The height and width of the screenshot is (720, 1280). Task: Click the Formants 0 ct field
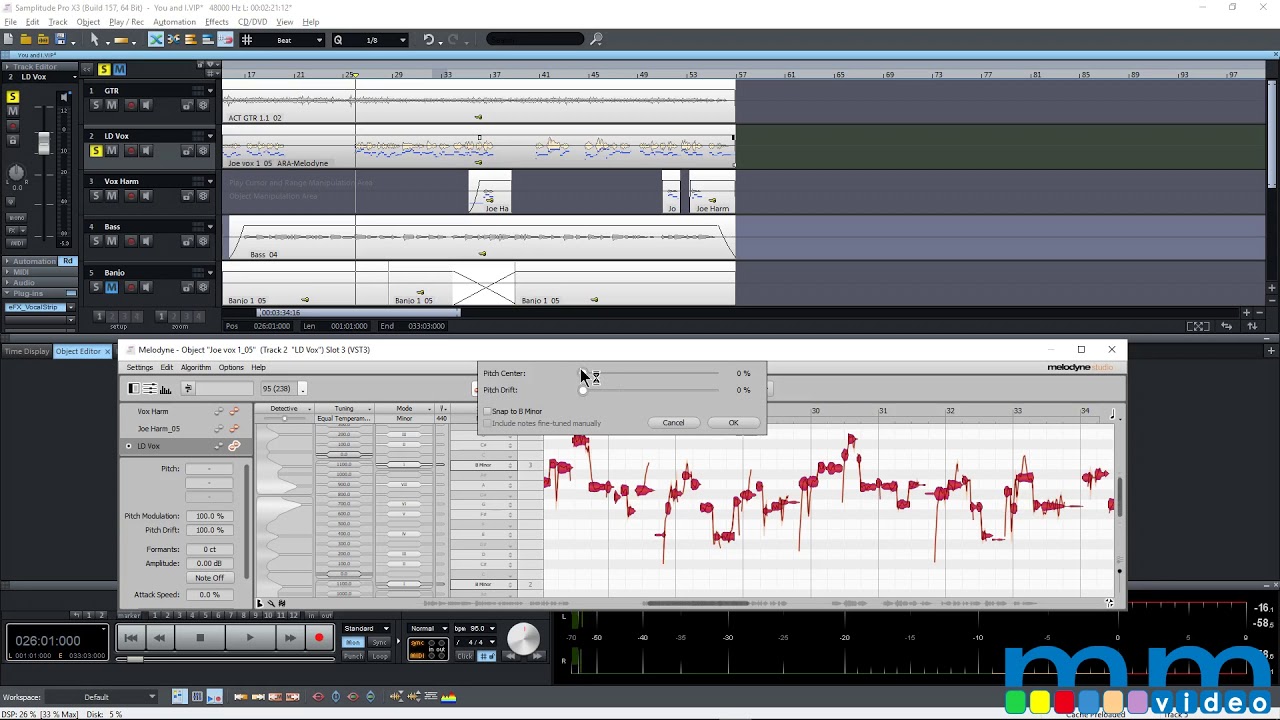click(x=209, y=549)
